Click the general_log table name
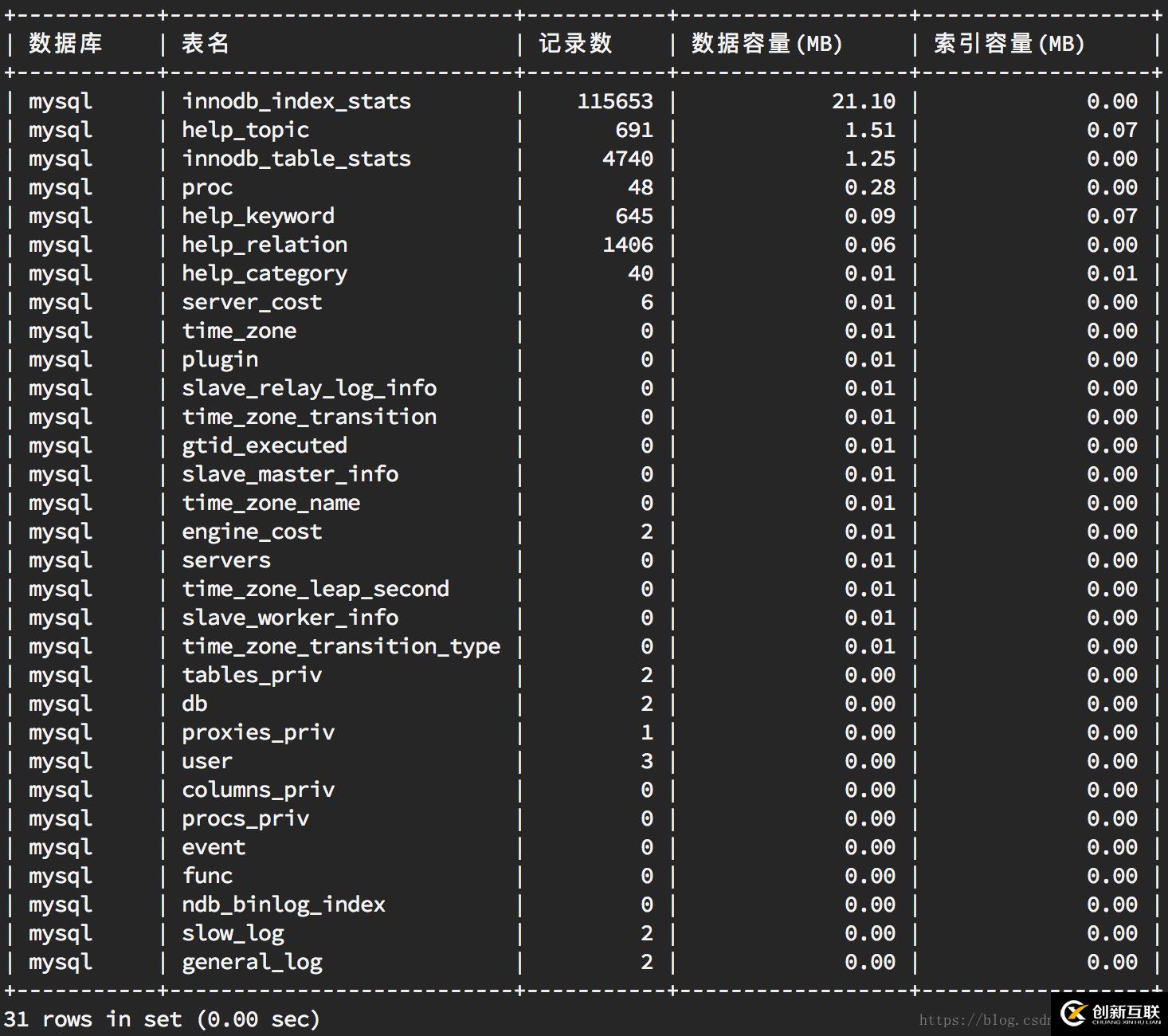The height and width of the screenshot is (1036, 1168). coord(251,962)
